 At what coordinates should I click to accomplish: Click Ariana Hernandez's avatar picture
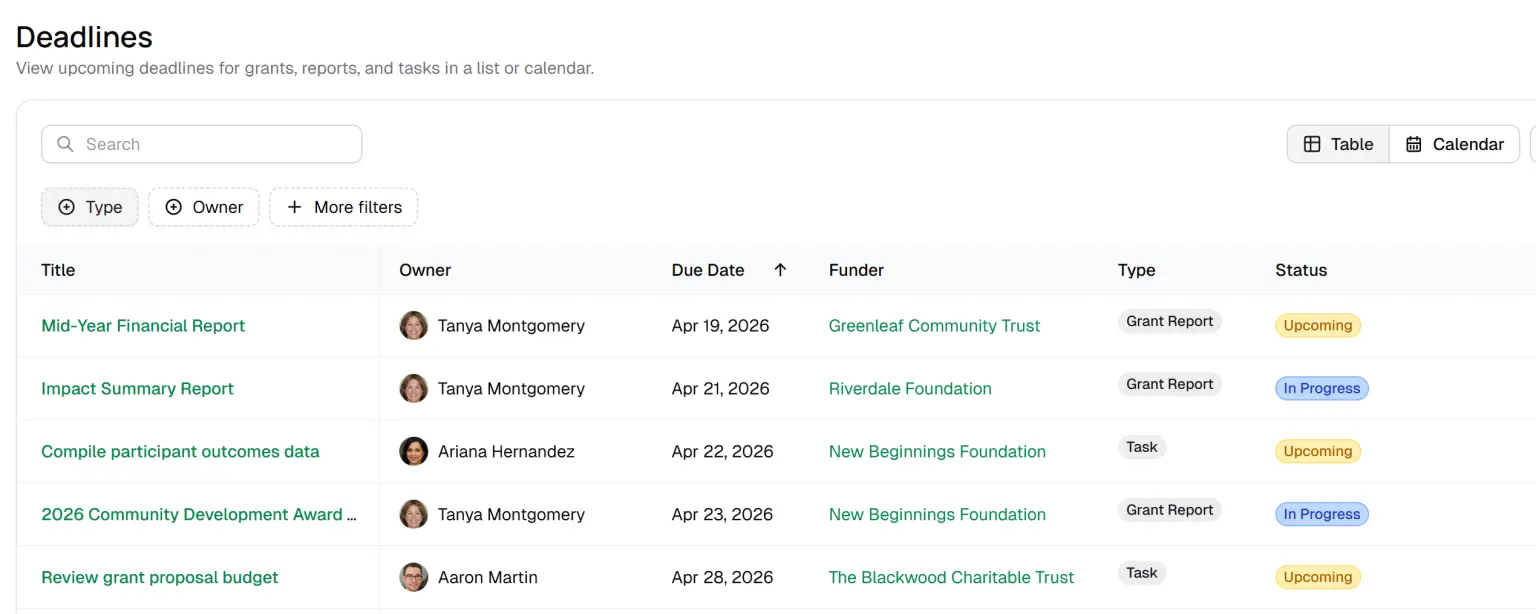[x=414, y=452]
